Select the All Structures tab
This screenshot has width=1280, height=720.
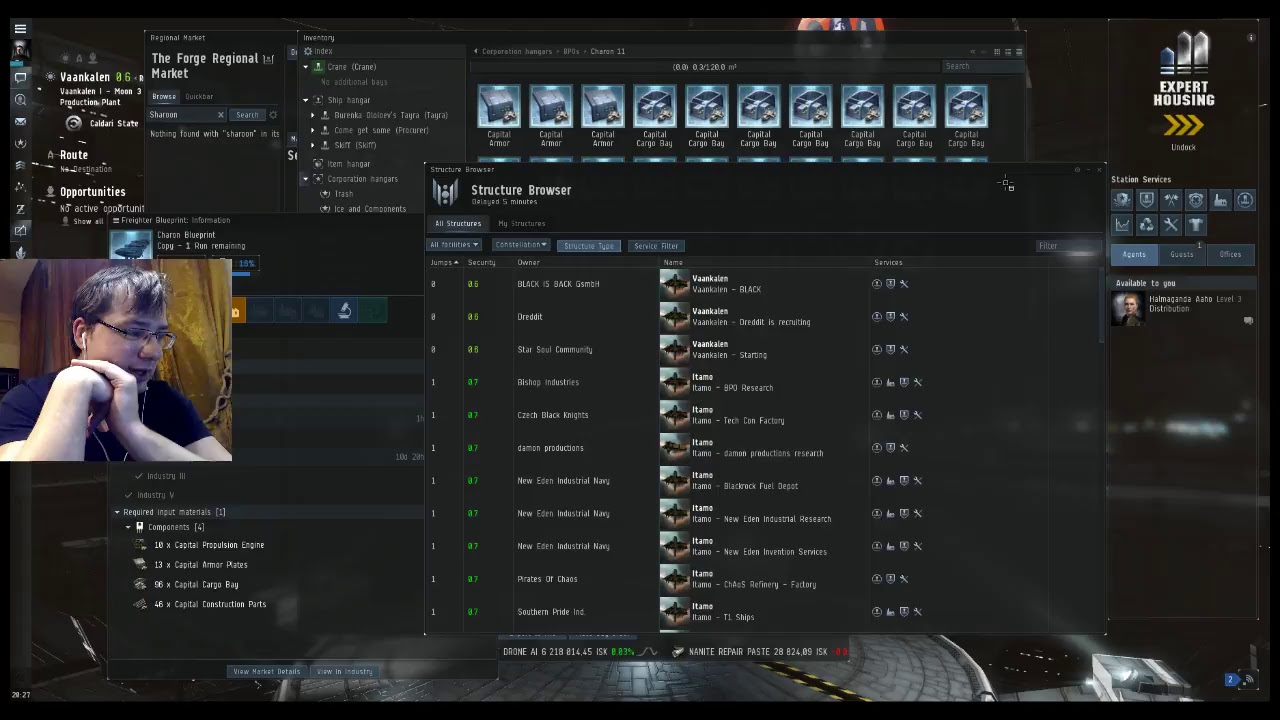pyautogui.click(x=458, y=223)
